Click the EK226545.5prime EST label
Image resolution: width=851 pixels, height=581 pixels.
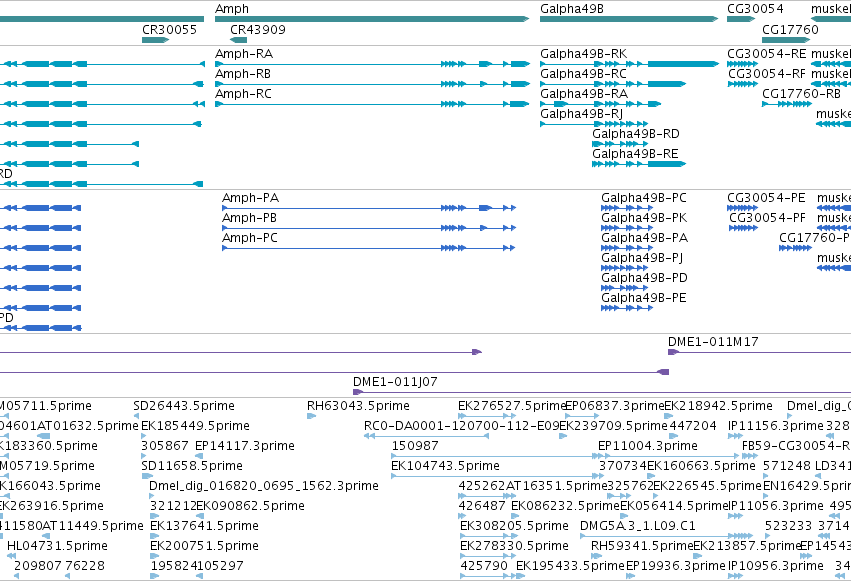pos(708,486)
